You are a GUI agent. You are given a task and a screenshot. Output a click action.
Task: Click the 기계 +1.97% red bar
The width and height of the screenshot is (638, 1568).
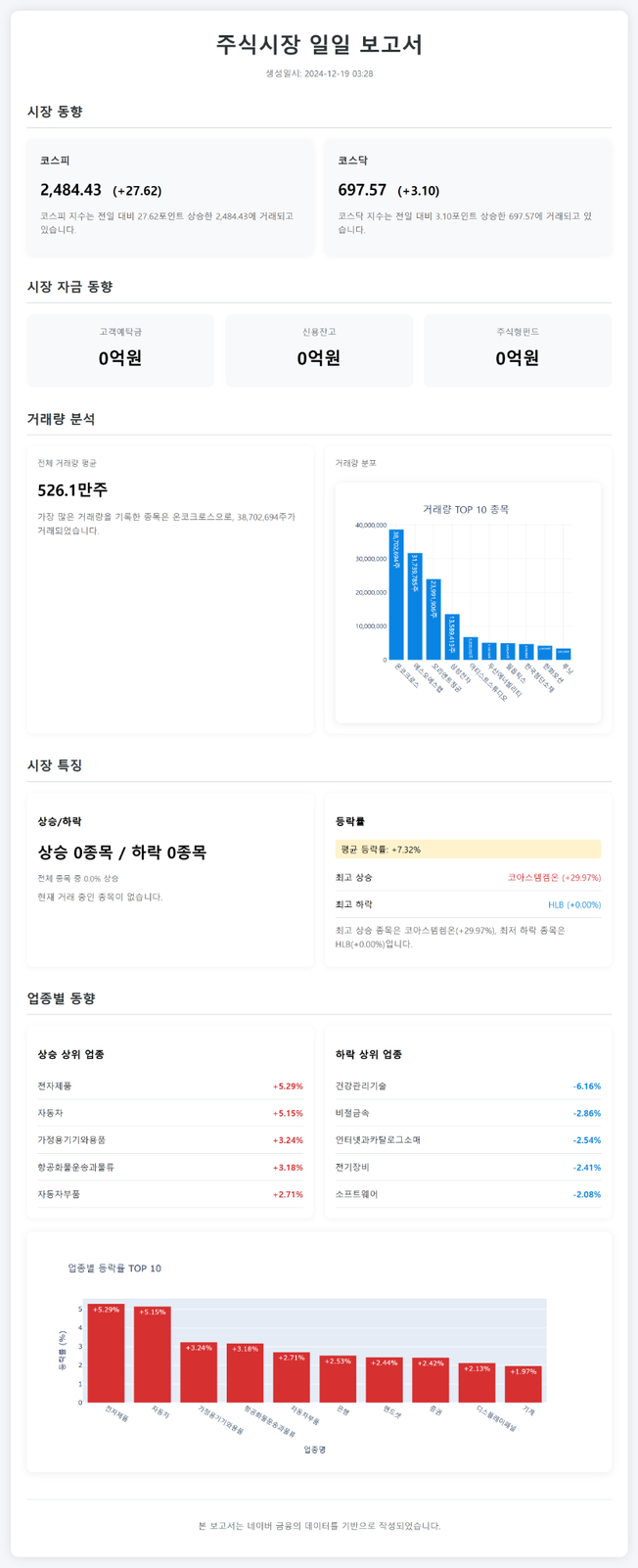(524, 1384)
